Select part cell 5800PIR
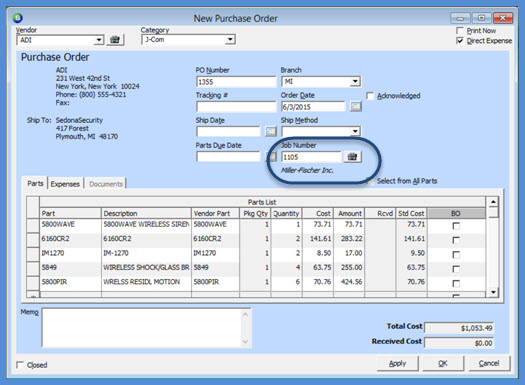 click(70, 282)
